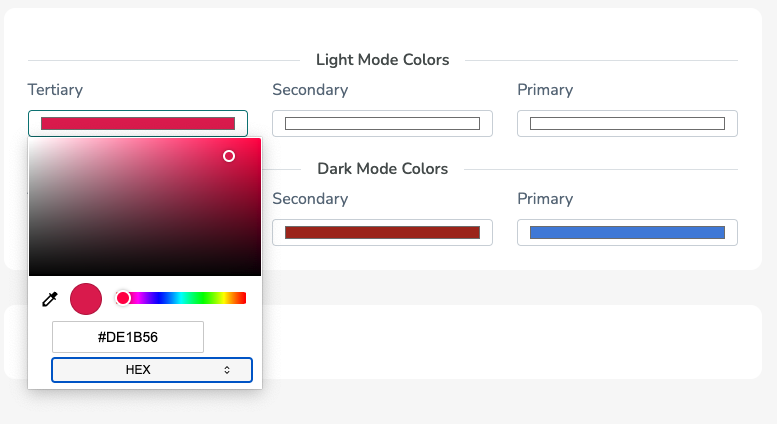Click the Dark Mode Colors heading
The image size is (777, 424).
(x=383, y=169)
